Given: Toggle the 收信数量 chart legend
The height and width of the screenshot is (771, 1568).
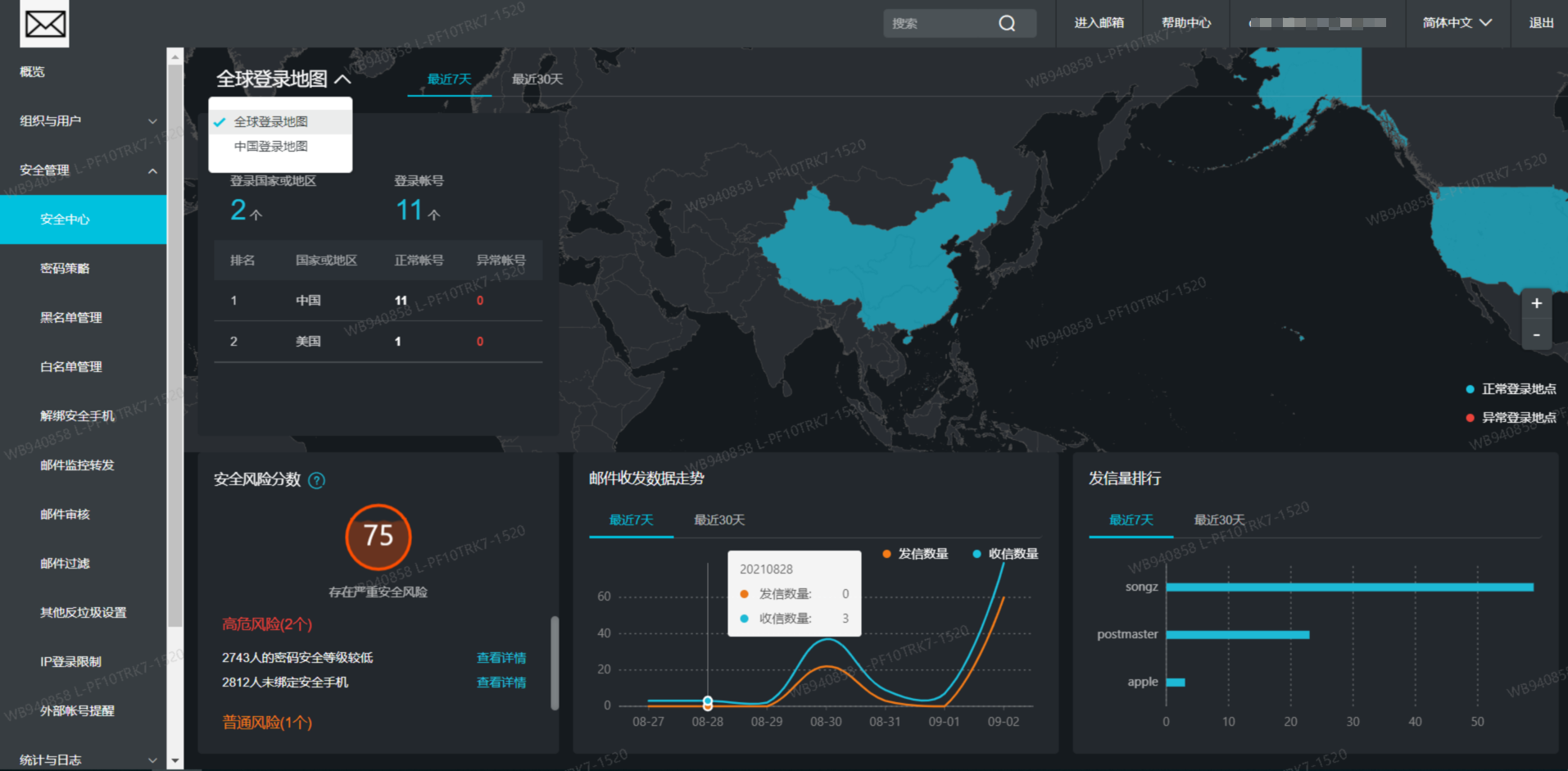Looking at the screenshot, I should pos(1005,554).
